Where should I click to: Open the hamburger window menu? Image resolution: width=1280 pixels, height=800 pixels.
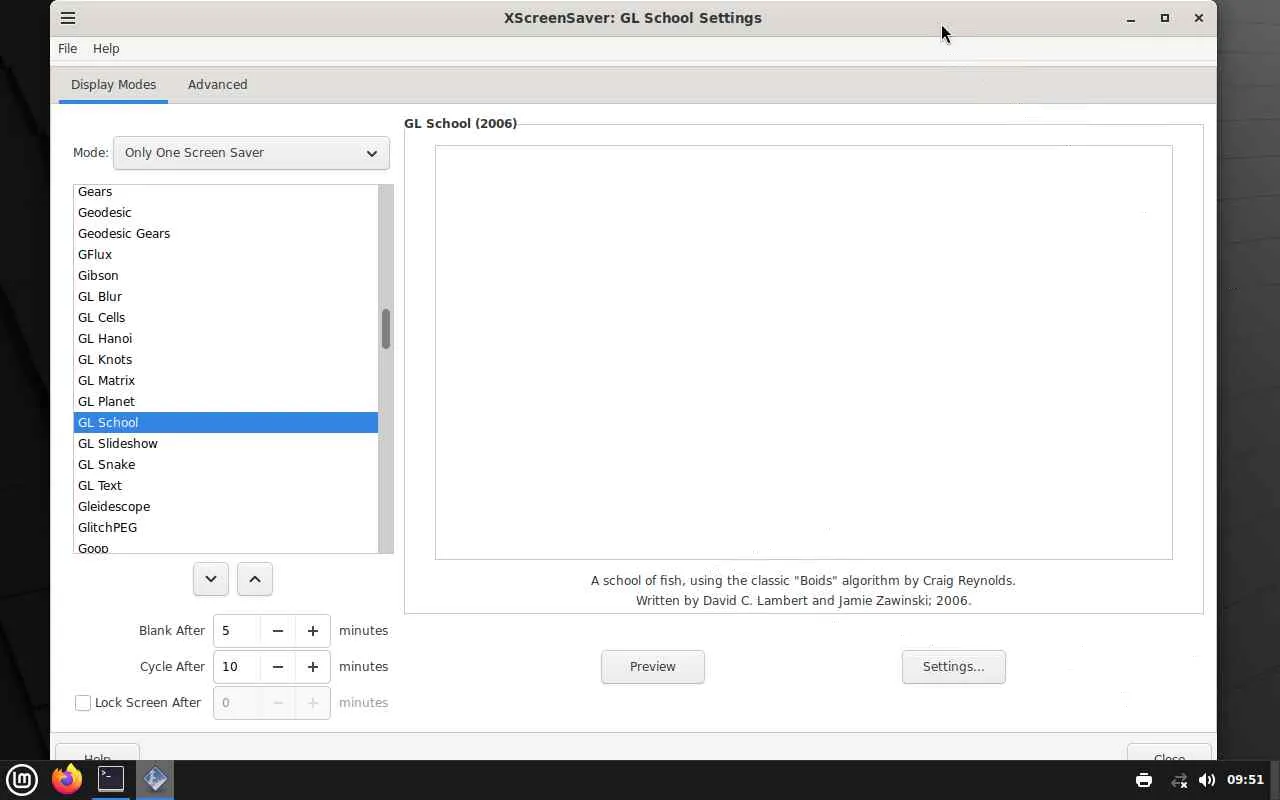68,18
